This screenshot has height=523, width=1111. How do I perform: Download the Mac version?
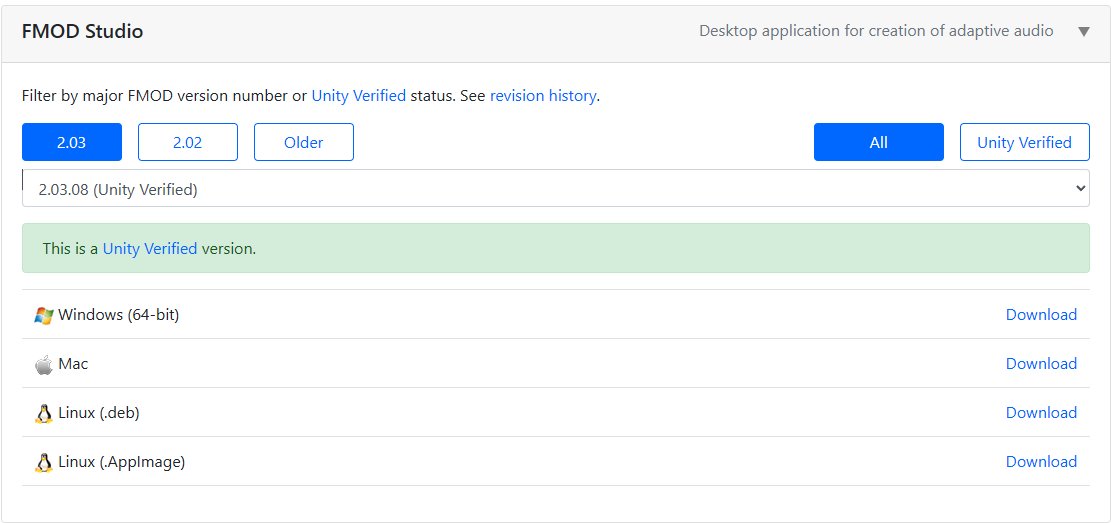pos(1042,364)
